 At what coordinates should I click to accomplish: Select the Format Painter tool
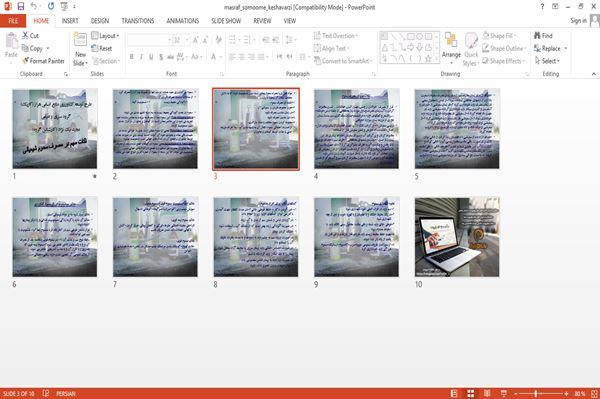[x=43, y=61]
